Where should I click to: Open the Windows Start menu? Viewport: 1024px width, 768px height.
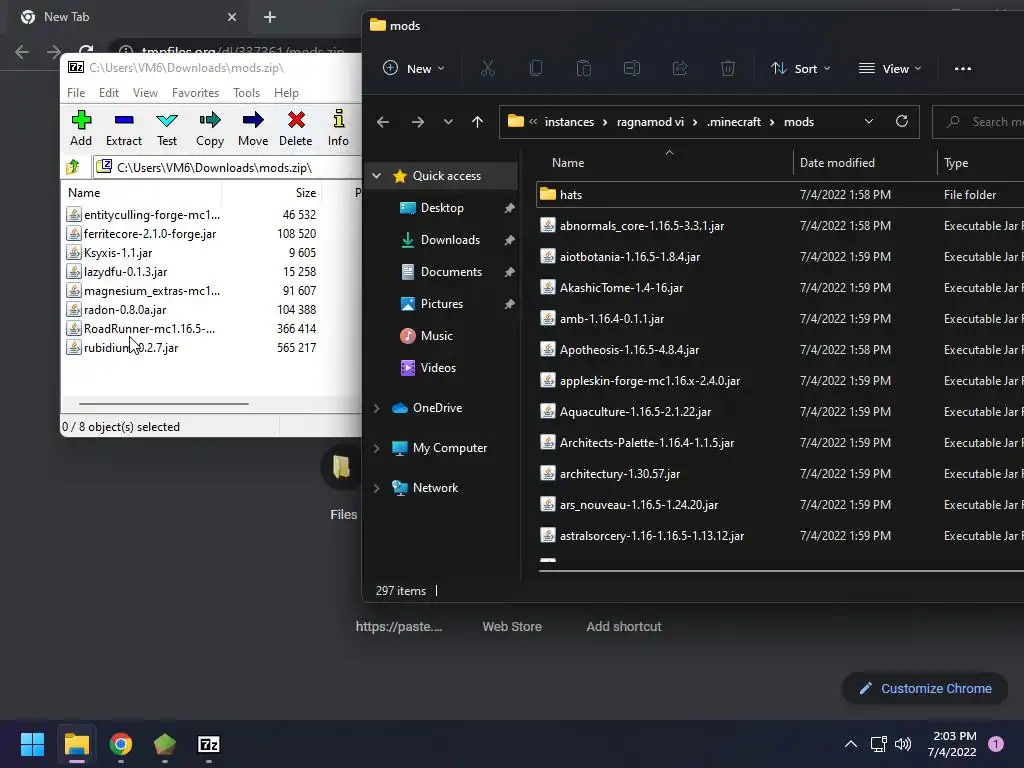click(x=32, y=744)
